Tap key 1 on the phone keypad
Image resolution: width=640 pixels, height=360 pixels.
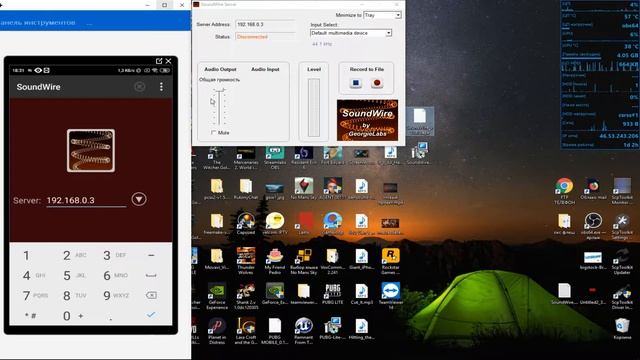[26, 256]
